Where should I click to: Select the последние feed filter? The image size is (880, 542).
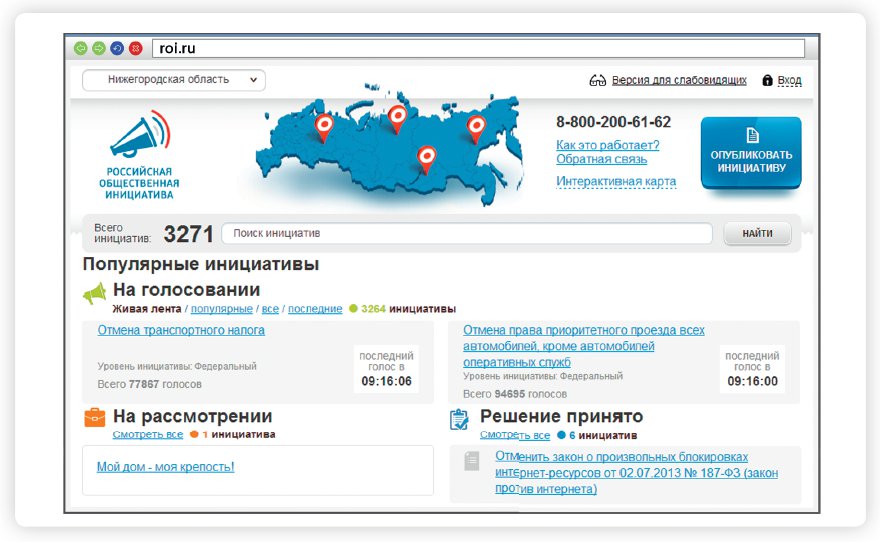pos(315,309)
